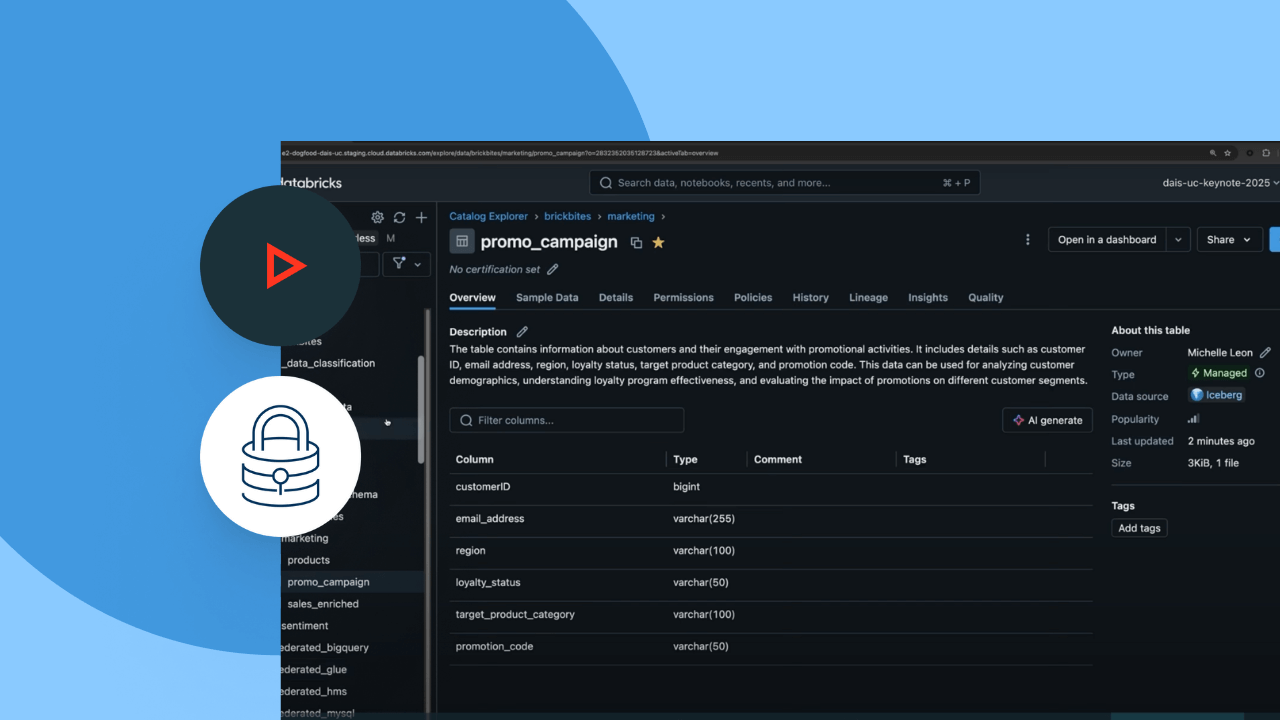Click the plus add icon in sidebar

[421, 217]
